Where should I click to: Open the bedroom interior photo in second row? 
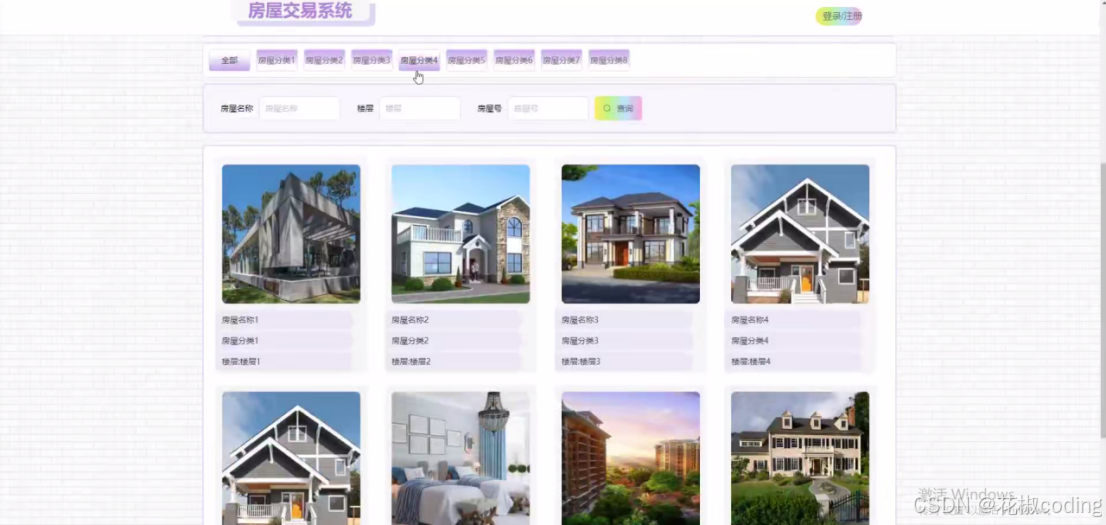(x=461, y=458)
